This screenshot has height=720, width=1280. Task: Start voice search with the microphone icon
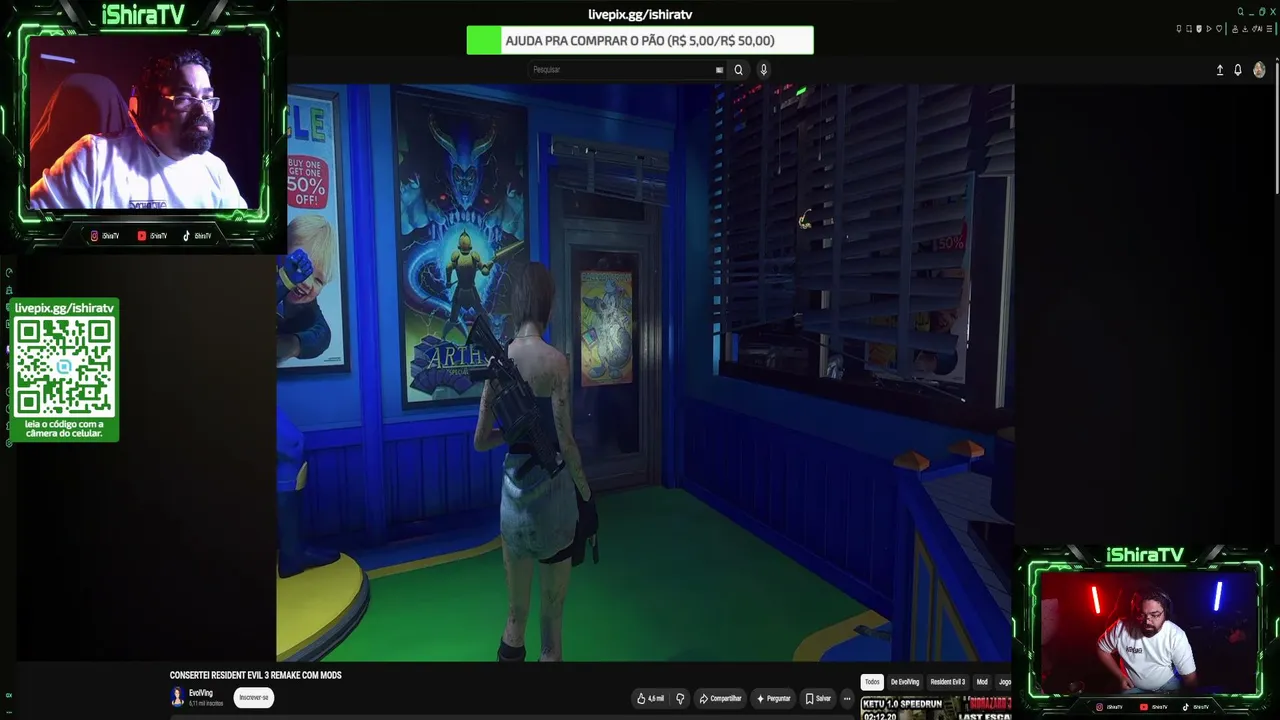[763, 70]
